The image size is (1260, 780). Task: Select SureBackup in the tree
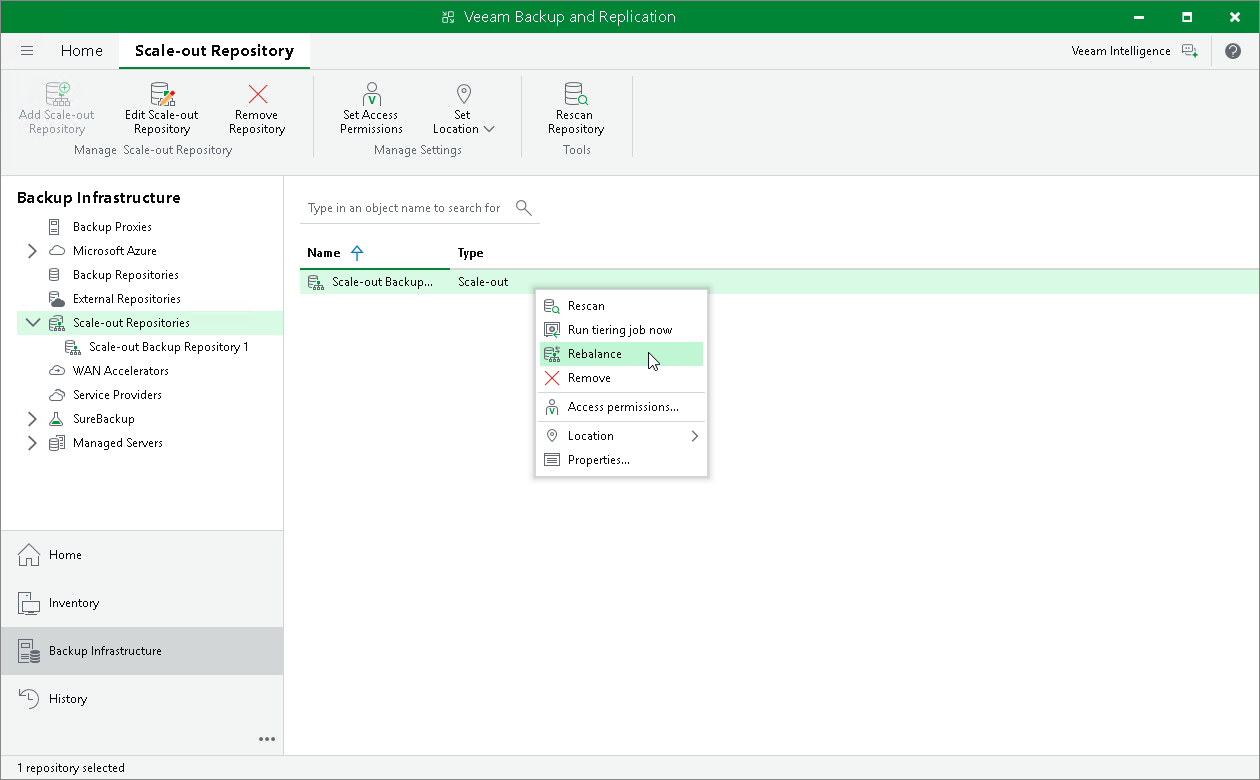pyautogui.click(x=103, y=419)
